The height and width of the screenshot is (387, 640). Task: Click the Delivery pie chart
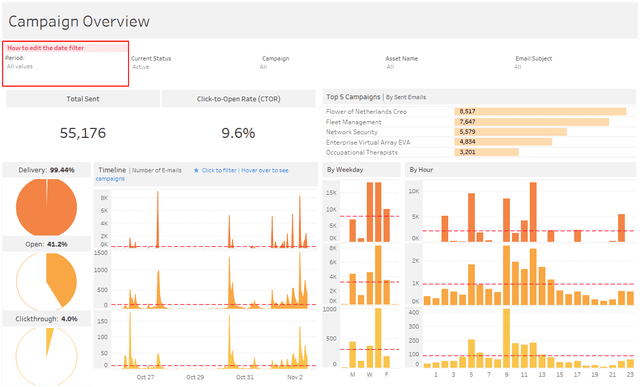[x=46, y=207]
